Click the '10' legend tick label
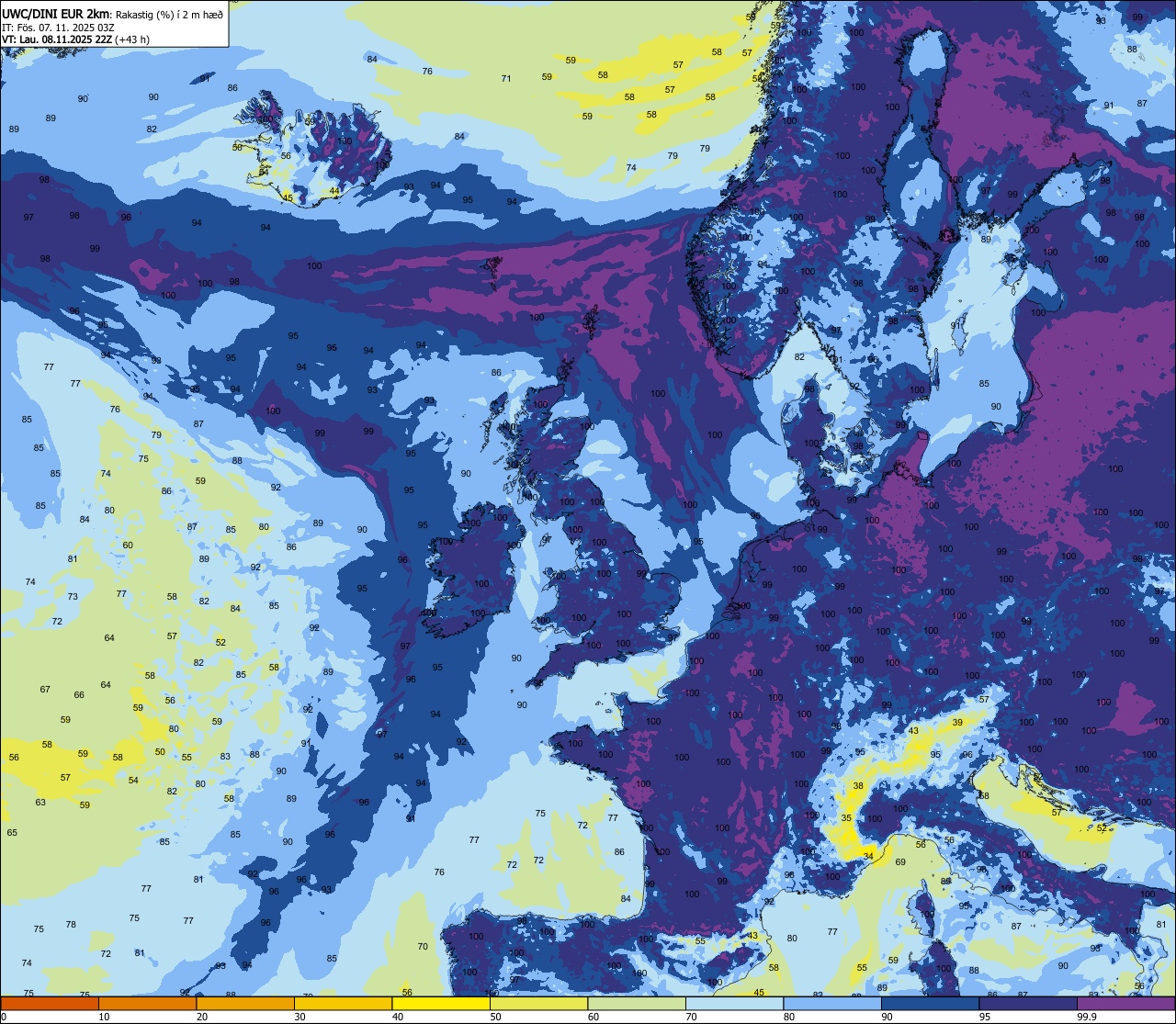The width and height of the screenshot is (1176, 1024). pos(104,1017)
